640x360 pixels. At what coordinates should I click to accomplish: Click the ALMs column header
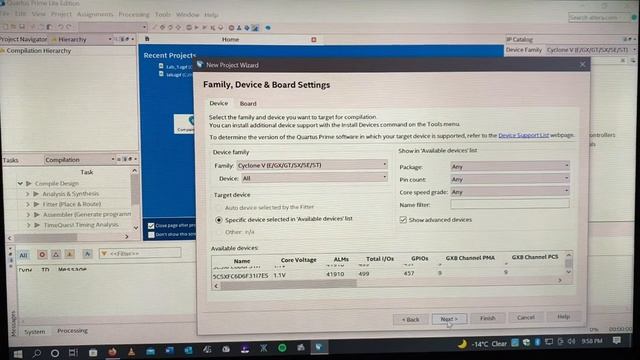pos(341,259)
